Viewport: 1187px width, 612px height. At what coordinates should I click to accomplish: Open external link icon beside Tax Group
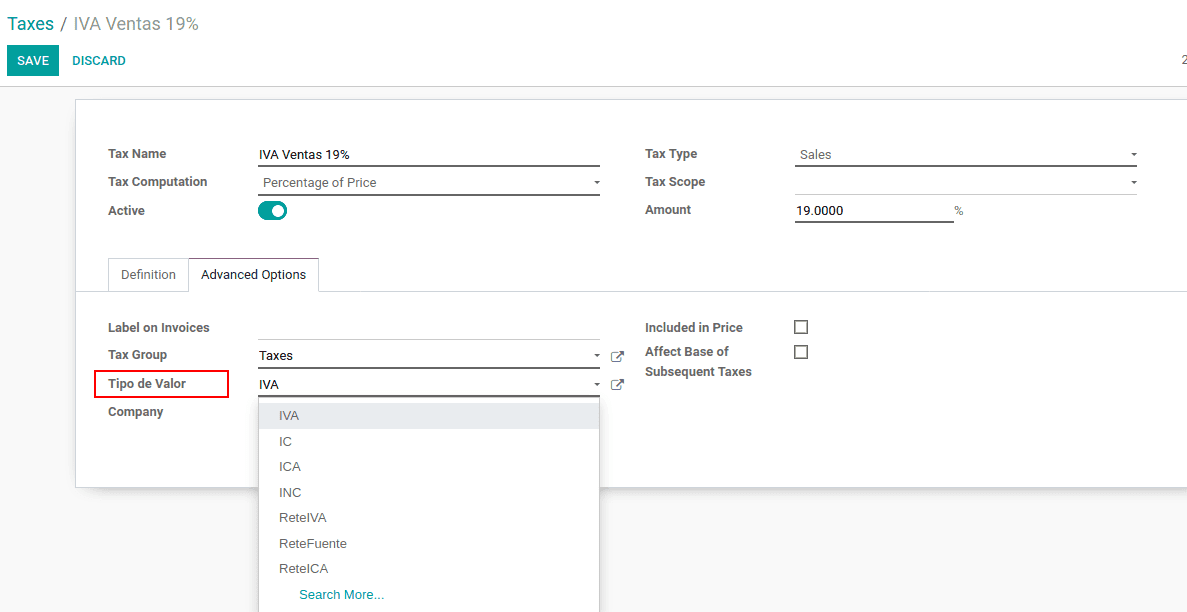pos(617,356)
